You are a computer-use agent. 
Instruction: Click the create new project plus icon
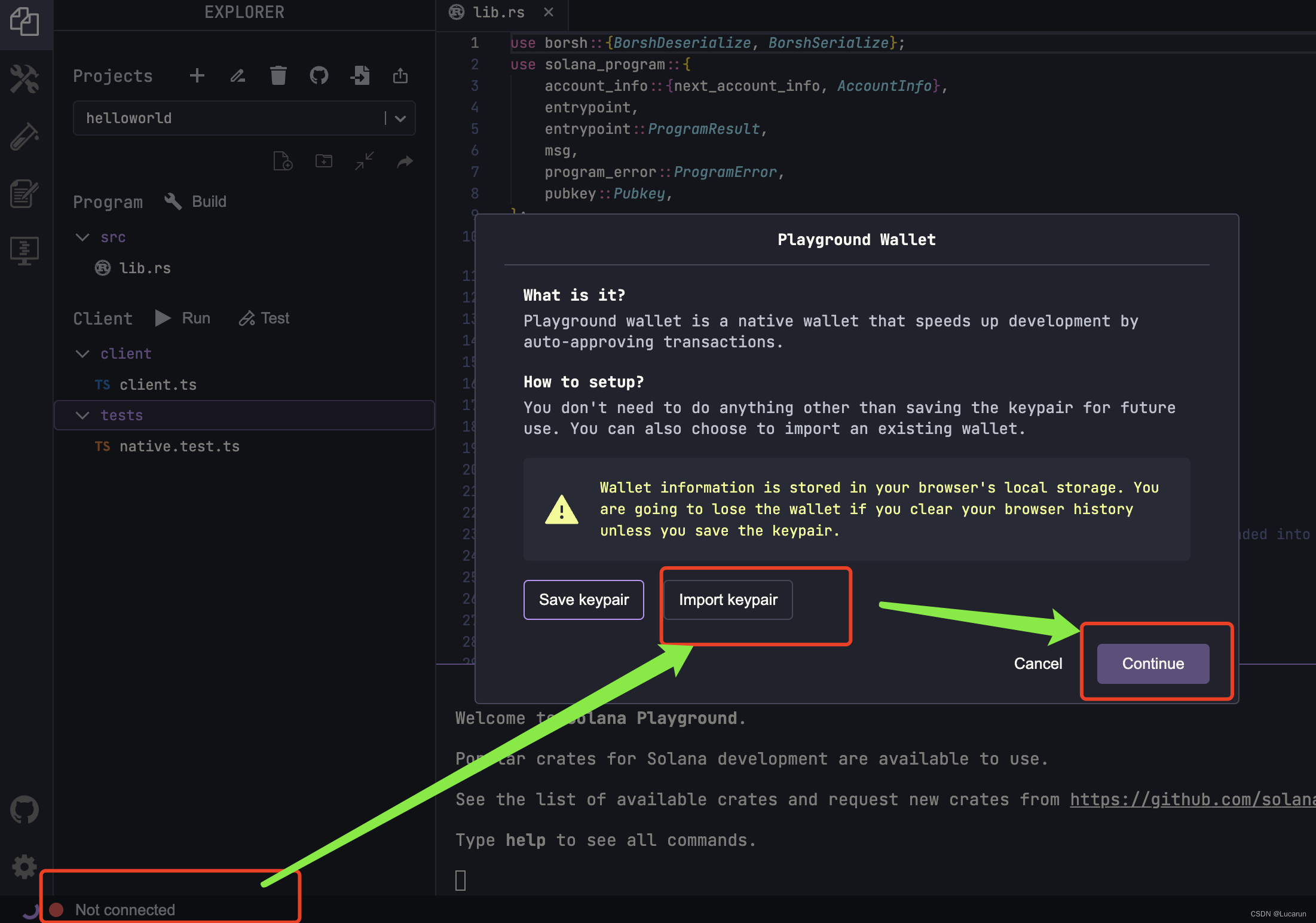pyautogui.click(x=197, y=76)
